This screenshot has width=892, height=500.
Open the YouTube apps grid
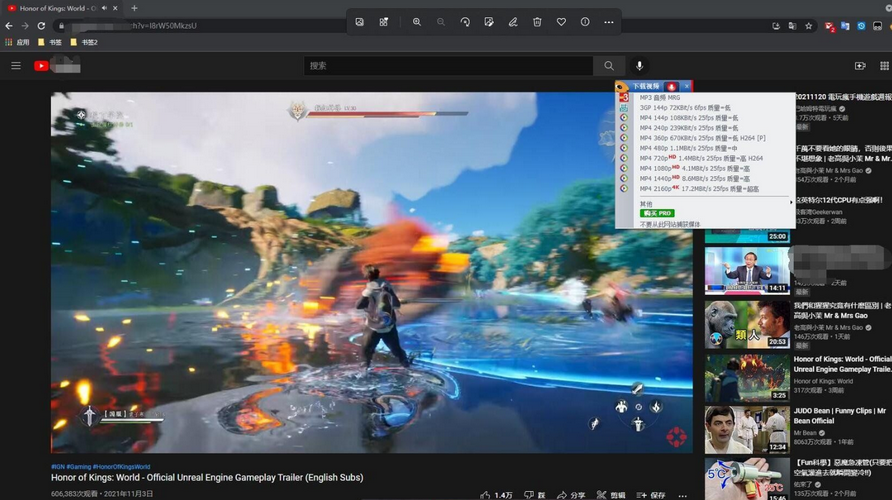coord(884,66)
